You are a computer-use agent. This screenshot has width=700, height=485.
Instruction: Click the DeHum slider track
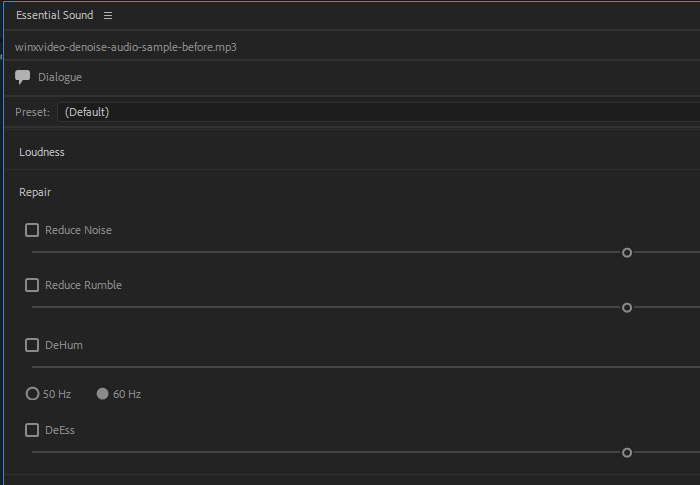click(366, 367)
